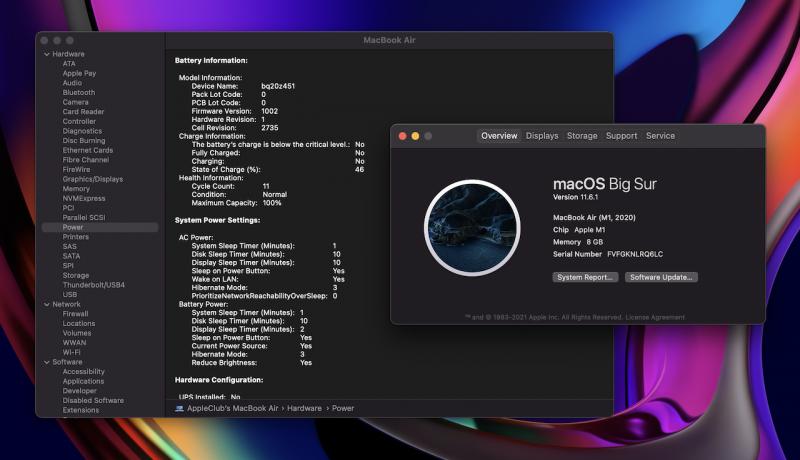The image size is (800, 460).
Task: Select Graphics/Displays in the sidebar
Action: click(x=92, y=179)
